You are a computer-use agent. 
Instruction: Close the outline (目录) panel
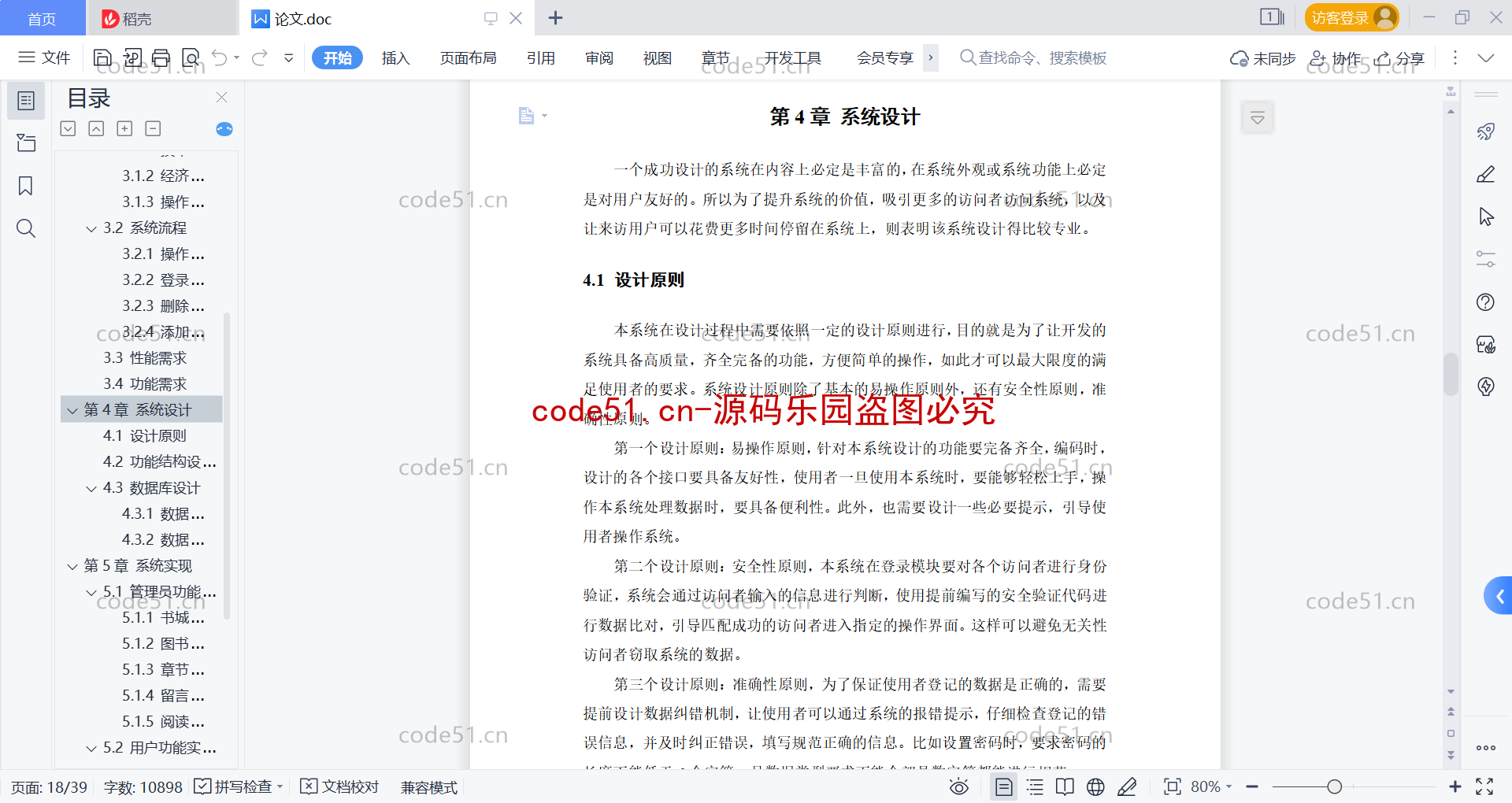(222, 98)
